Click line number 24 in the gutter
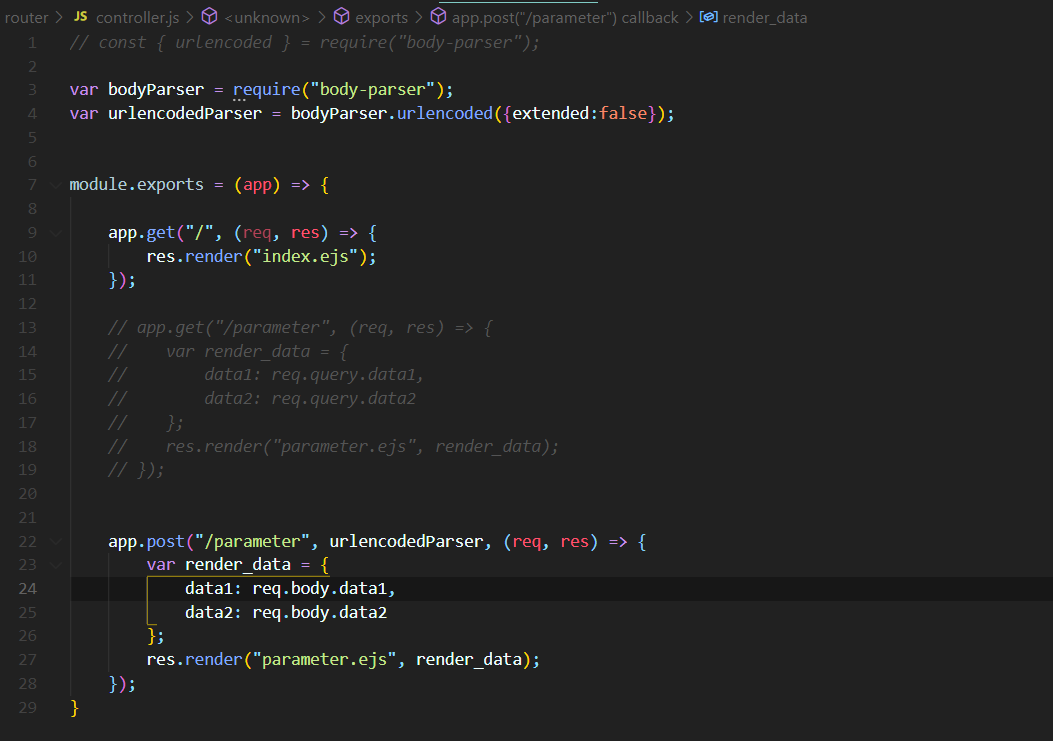This screenshot has width=1053, height=741. (x=28, y=589)
